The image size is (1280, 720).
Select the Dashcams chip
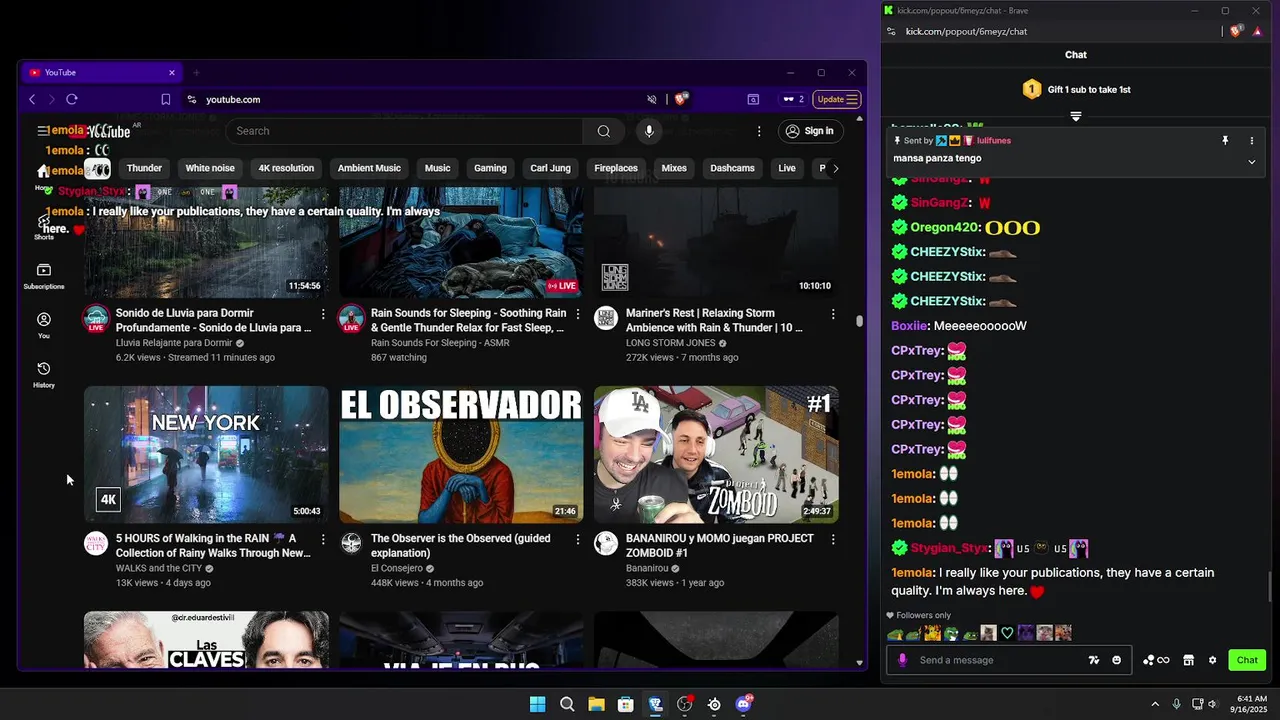click(732, 168)
